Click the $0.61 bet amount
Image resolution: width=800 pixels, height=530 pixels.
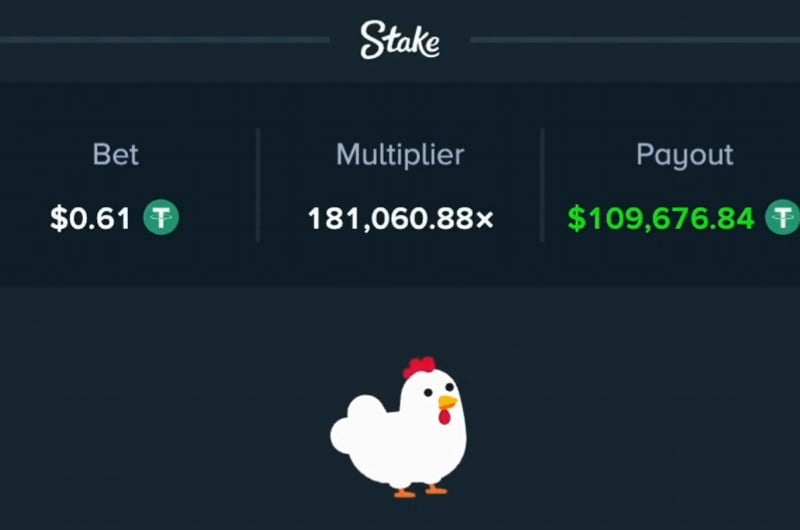pyautogui.click(x=90, y=217)
